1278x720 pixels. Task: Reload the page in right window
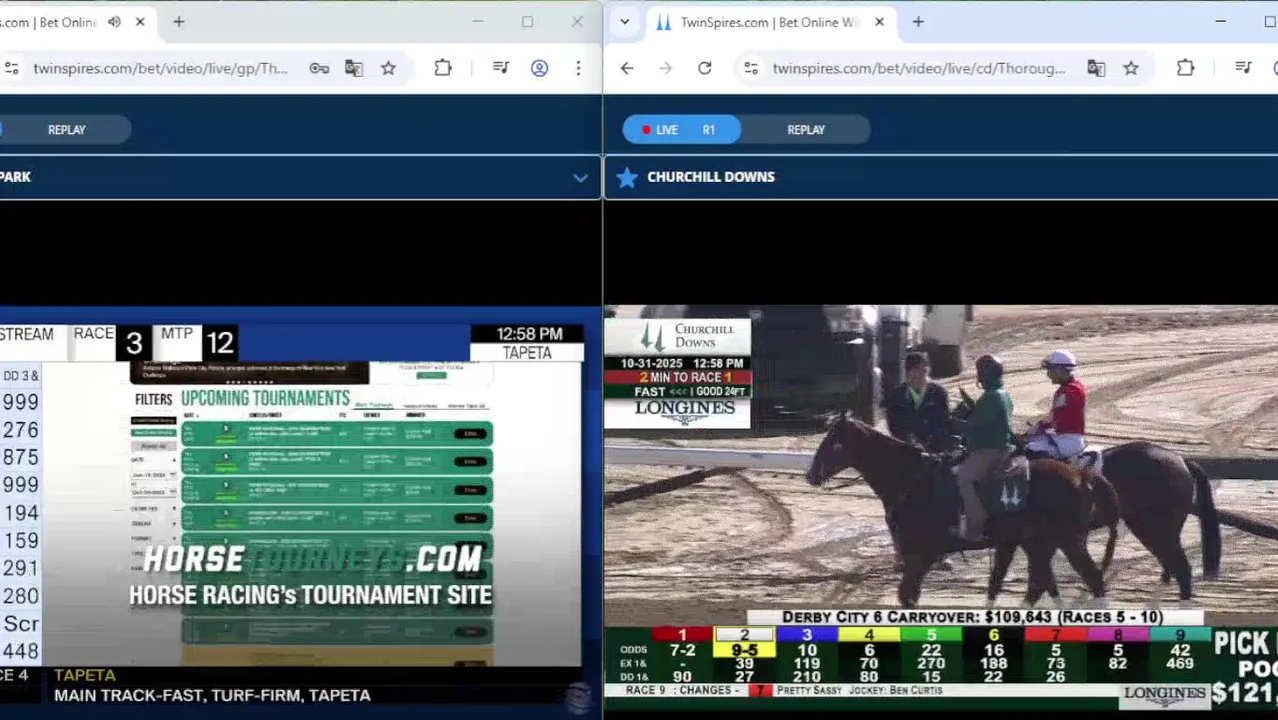point(705,68)
